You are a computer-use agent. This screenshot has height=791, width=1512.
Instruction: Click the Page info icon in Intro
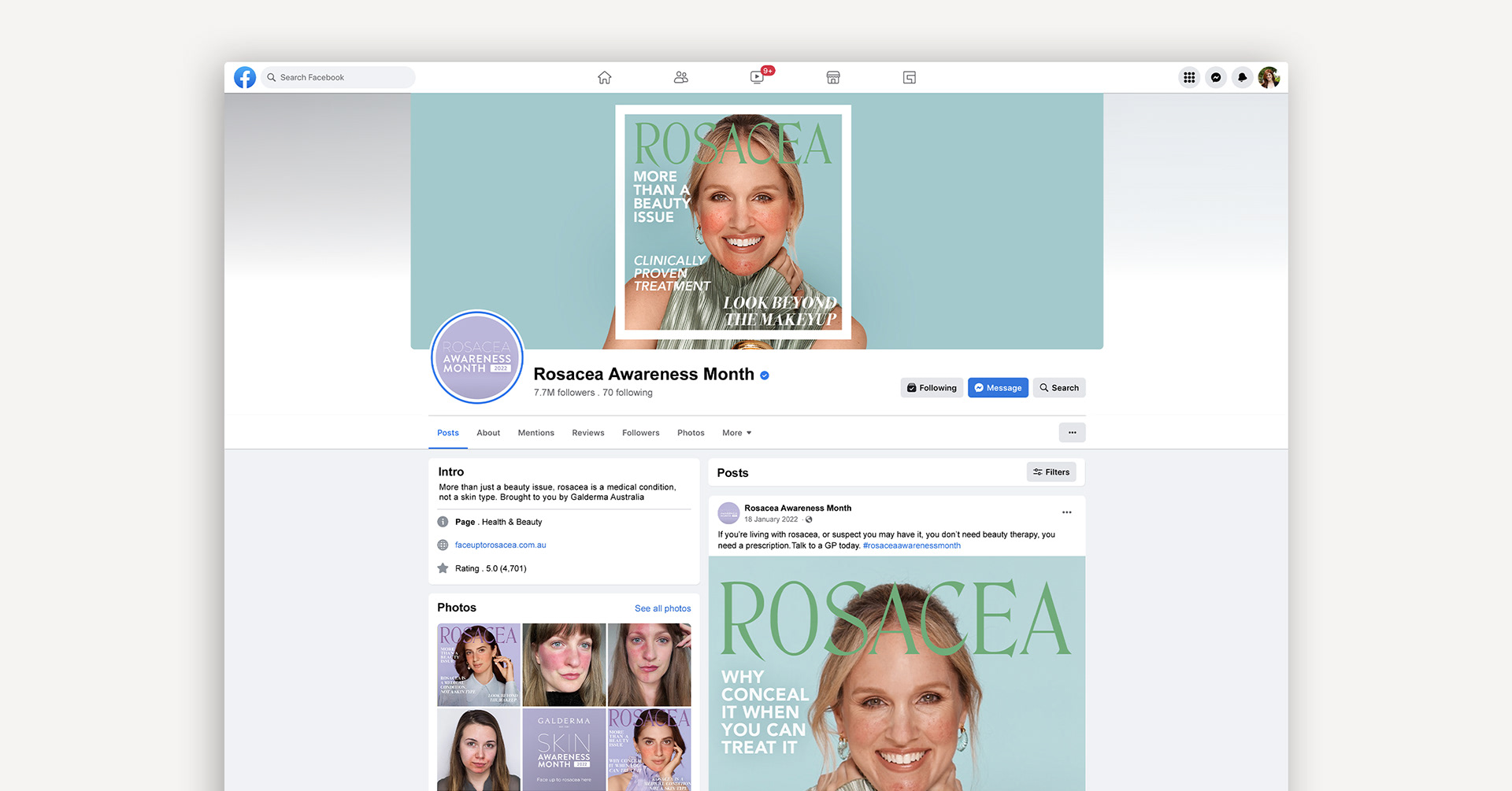[443, 522]
